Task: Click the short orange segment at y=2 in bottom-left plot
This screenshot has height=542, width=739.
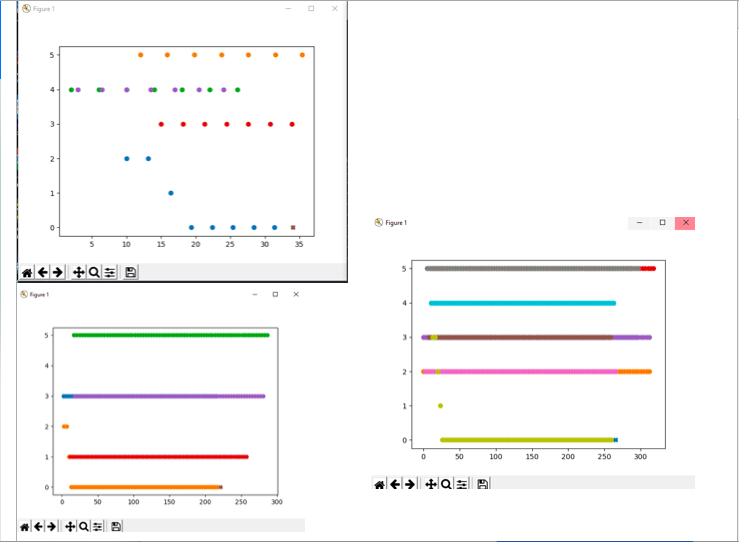Action: (66, 427)
